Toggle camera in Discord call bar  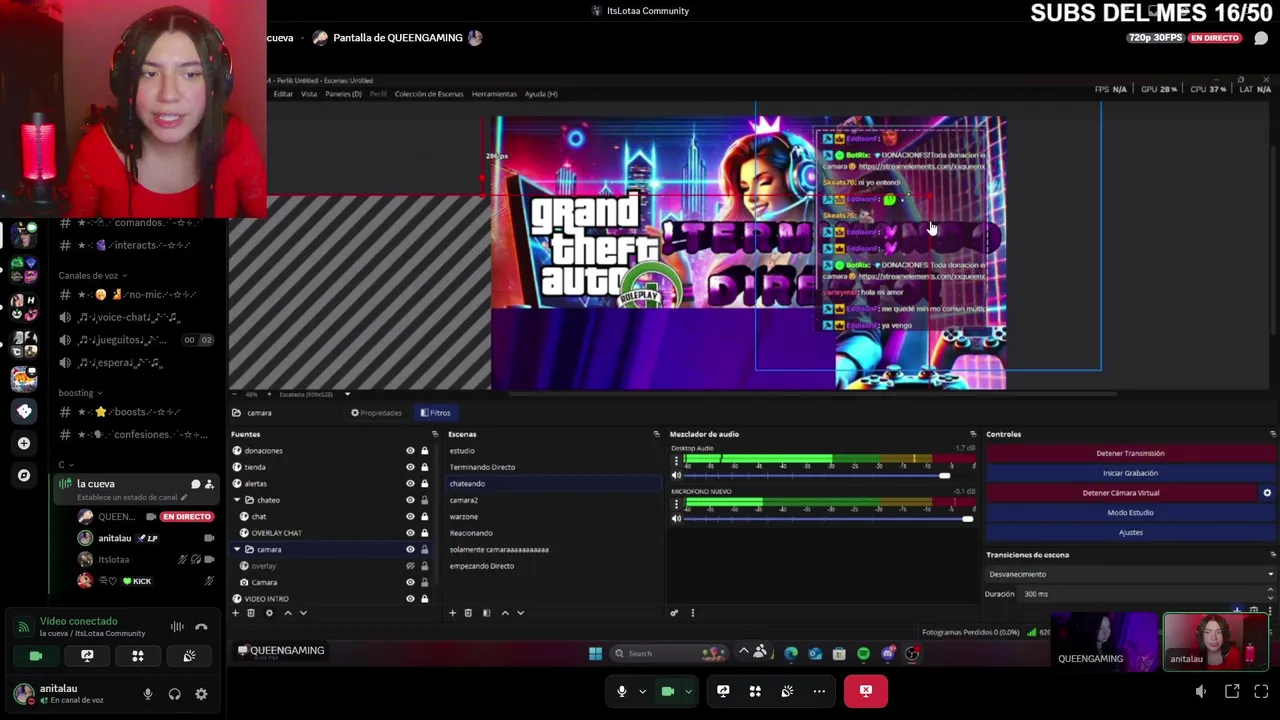[x=667, y=691]
